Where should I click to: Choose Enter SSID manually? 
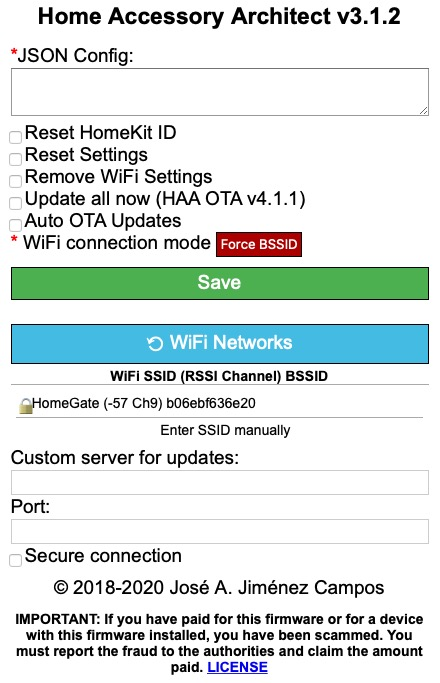tap(225, 430)
